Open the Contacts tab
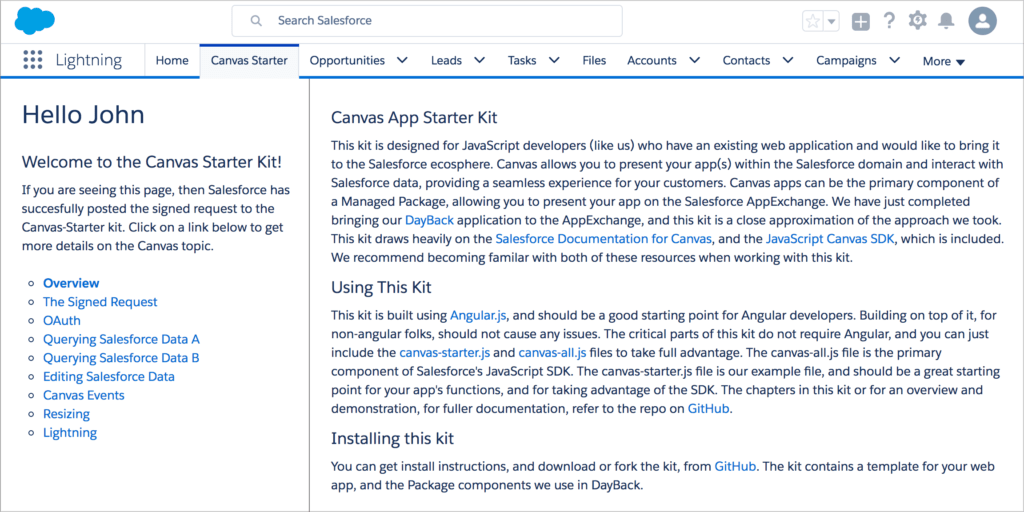1024x512 pixels. (x=746, y=61)
